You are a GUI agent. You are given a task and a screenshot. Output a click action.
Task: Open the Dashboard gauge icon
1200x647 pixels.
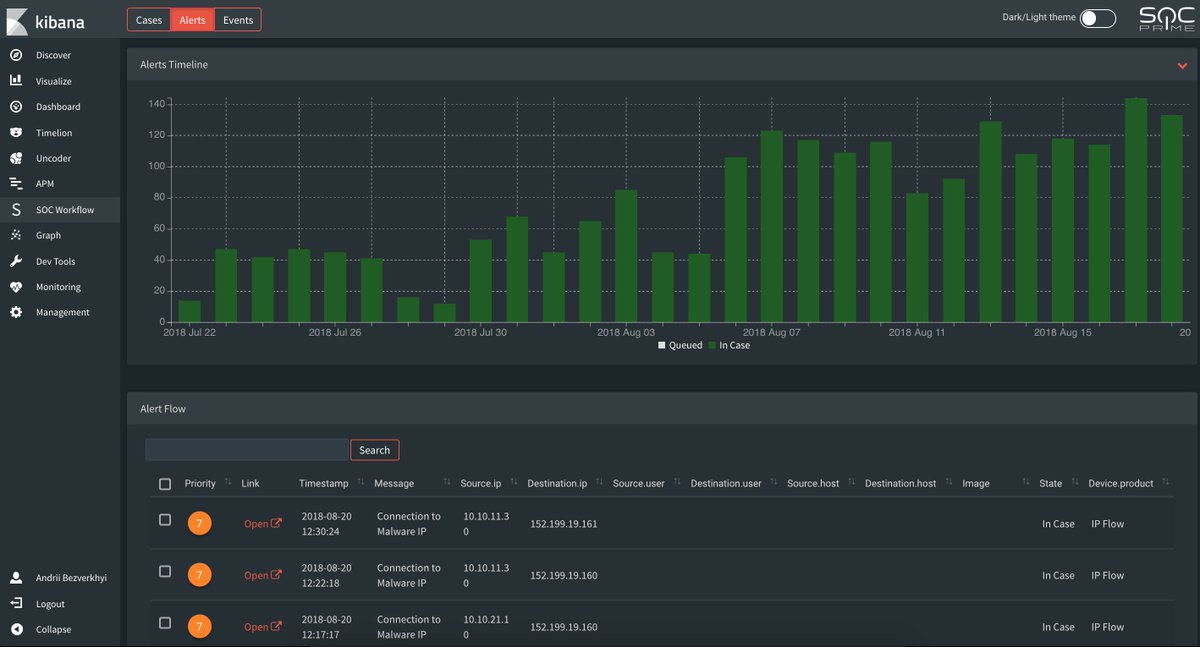[x=16, y=107]
